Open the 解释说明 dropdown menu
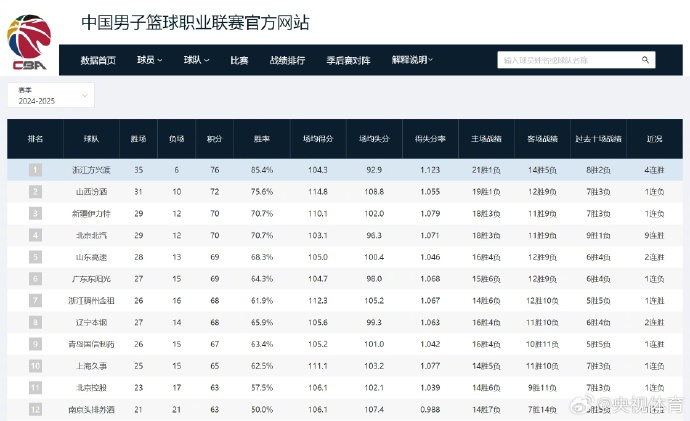Image resolution: width=690 pixels, height=421 pixels. [x=411, y=60]
